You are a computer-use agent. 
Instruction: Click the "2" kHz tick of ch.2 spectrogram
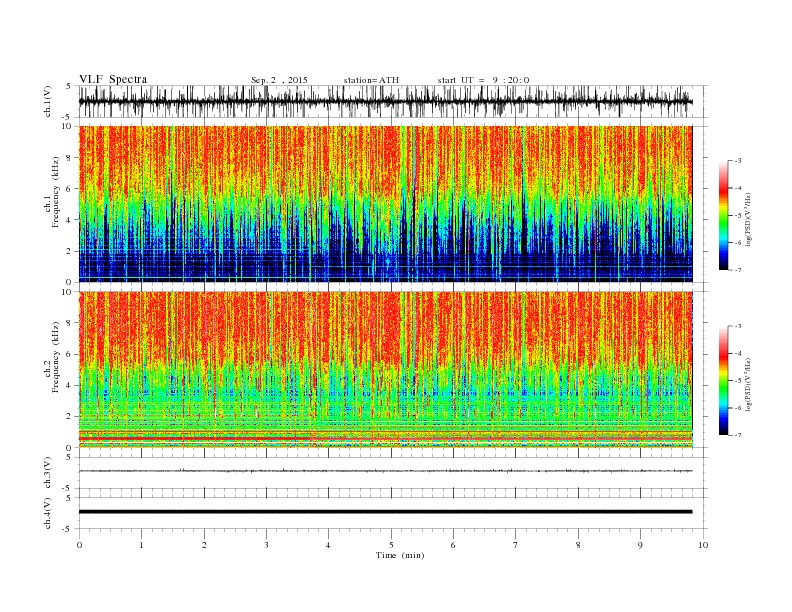69,417
